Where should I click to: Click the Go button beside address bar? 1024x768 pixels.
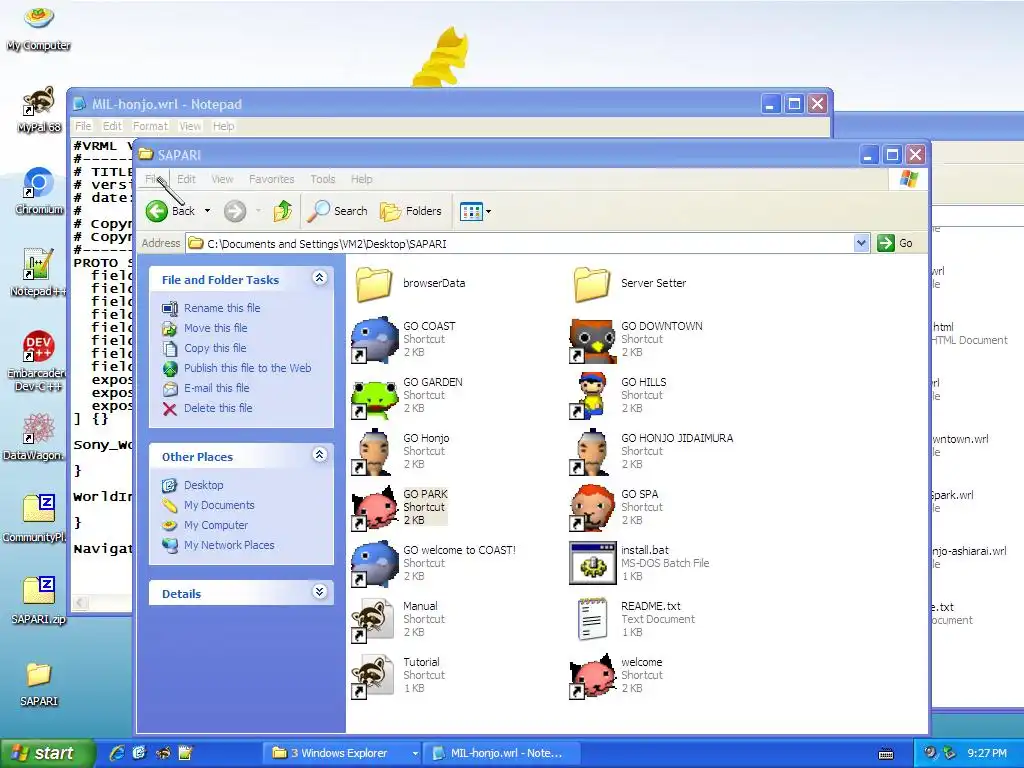tap(895, 244)
